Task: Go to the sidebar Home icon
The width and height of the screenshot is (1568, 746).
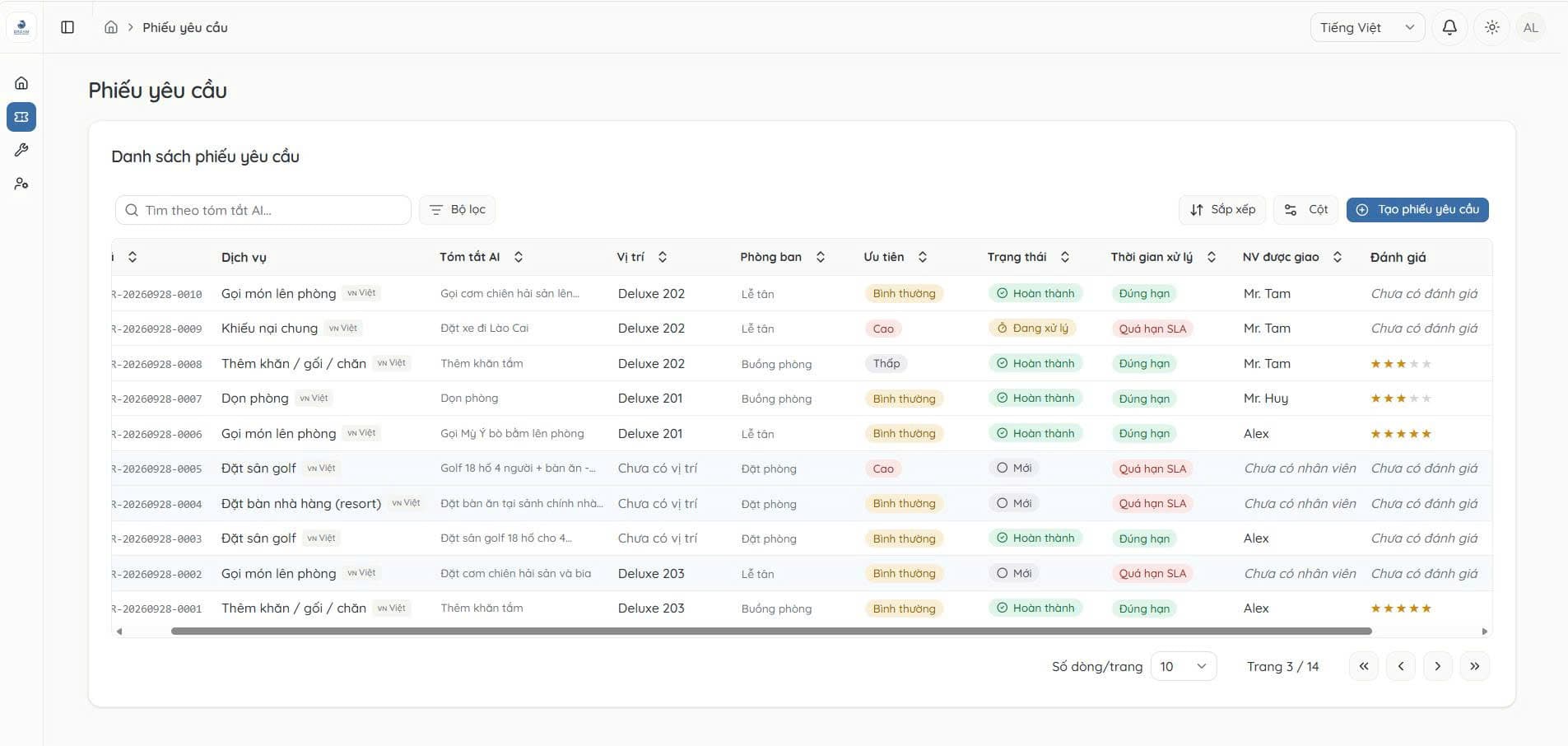Action: tap(21, 82)
